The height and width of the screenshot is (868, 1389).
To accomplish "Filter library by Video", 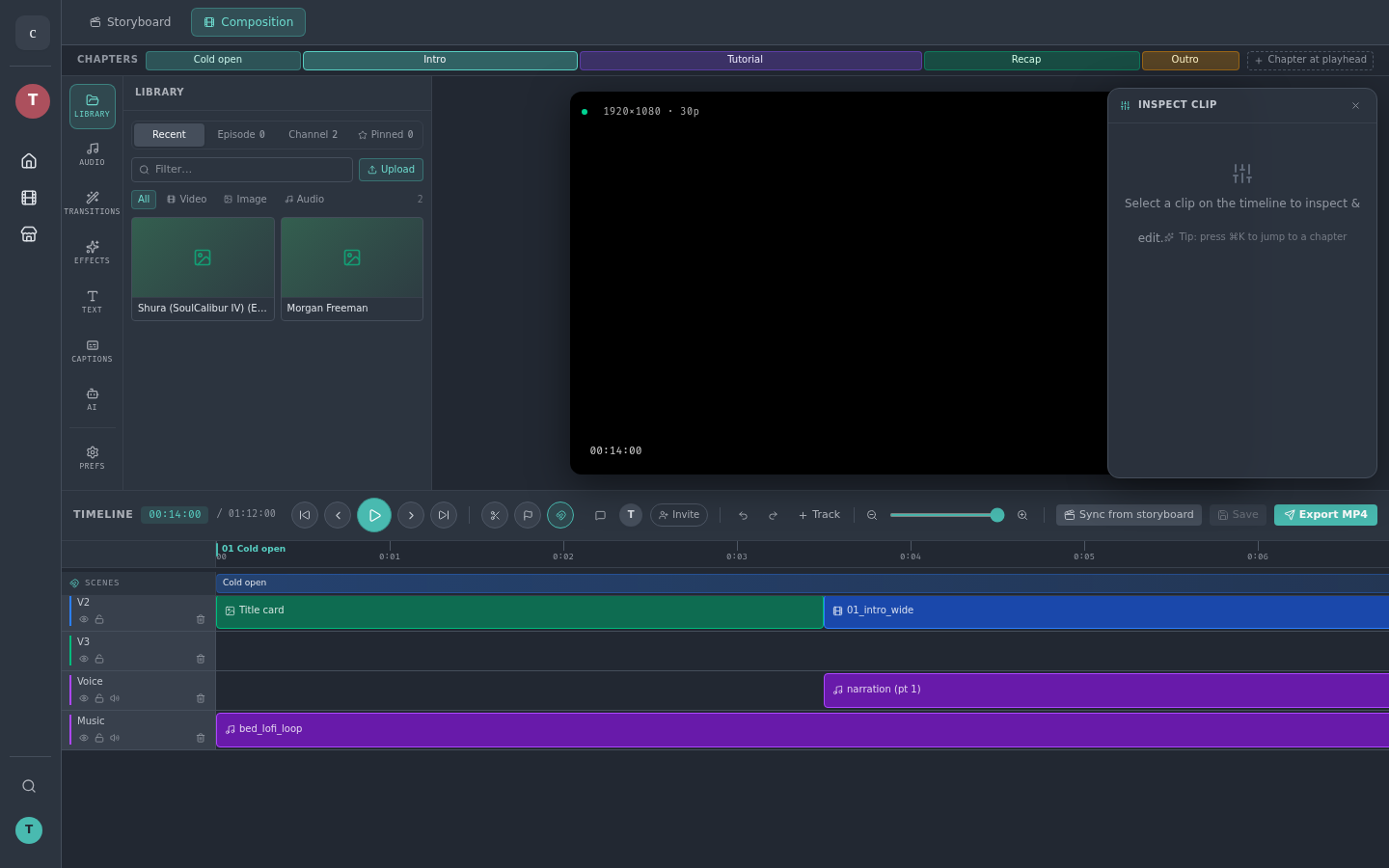I will 187,200.
